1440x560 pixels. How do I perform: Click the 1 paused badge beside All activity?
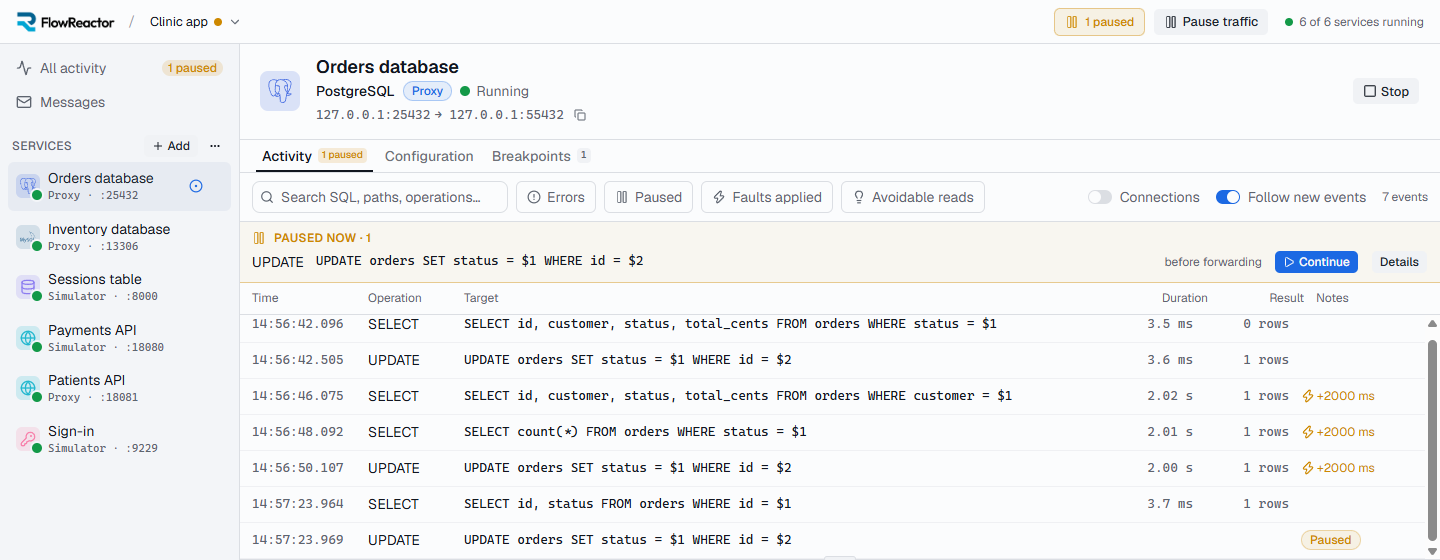[192, 68]
